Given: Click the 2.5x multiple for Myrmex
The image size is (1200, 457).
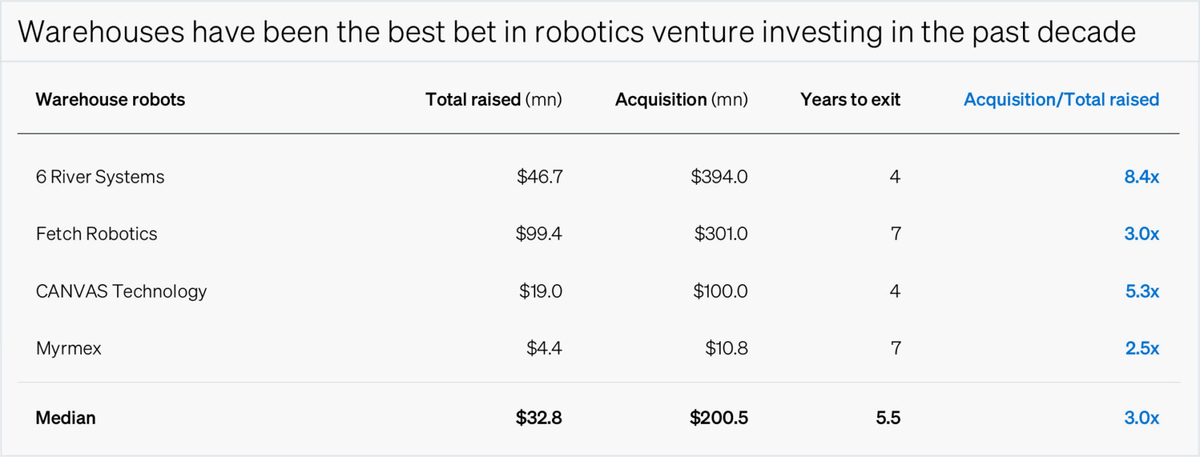Looking at the screenshot, I should click(x=1141, y=349).
